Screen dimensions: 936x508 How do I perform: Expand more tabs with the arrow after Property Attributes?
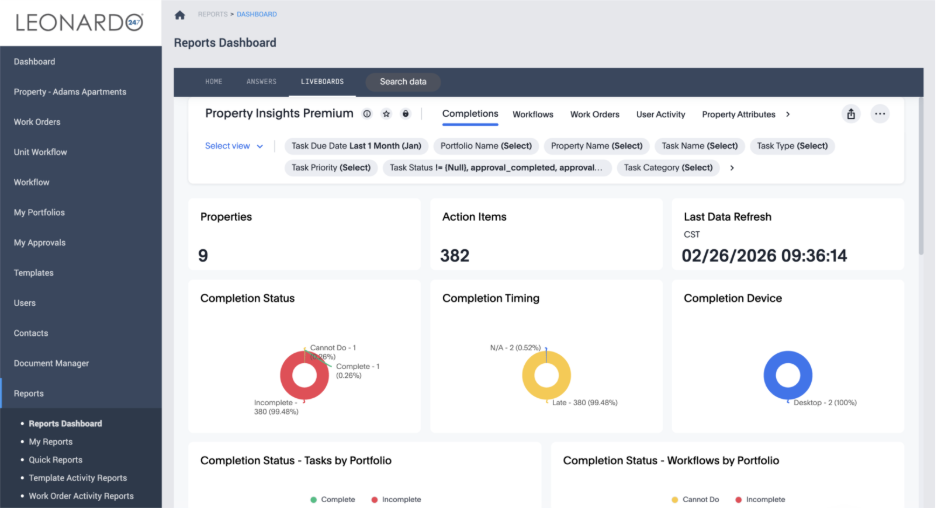788,115
